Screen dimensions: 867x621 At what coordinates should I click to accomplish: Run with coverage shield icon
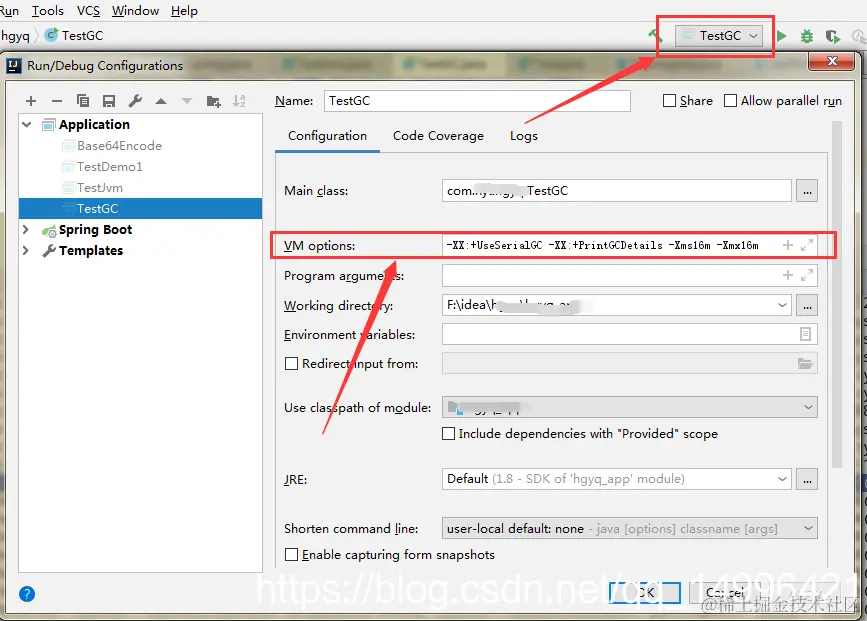(833, 36)
